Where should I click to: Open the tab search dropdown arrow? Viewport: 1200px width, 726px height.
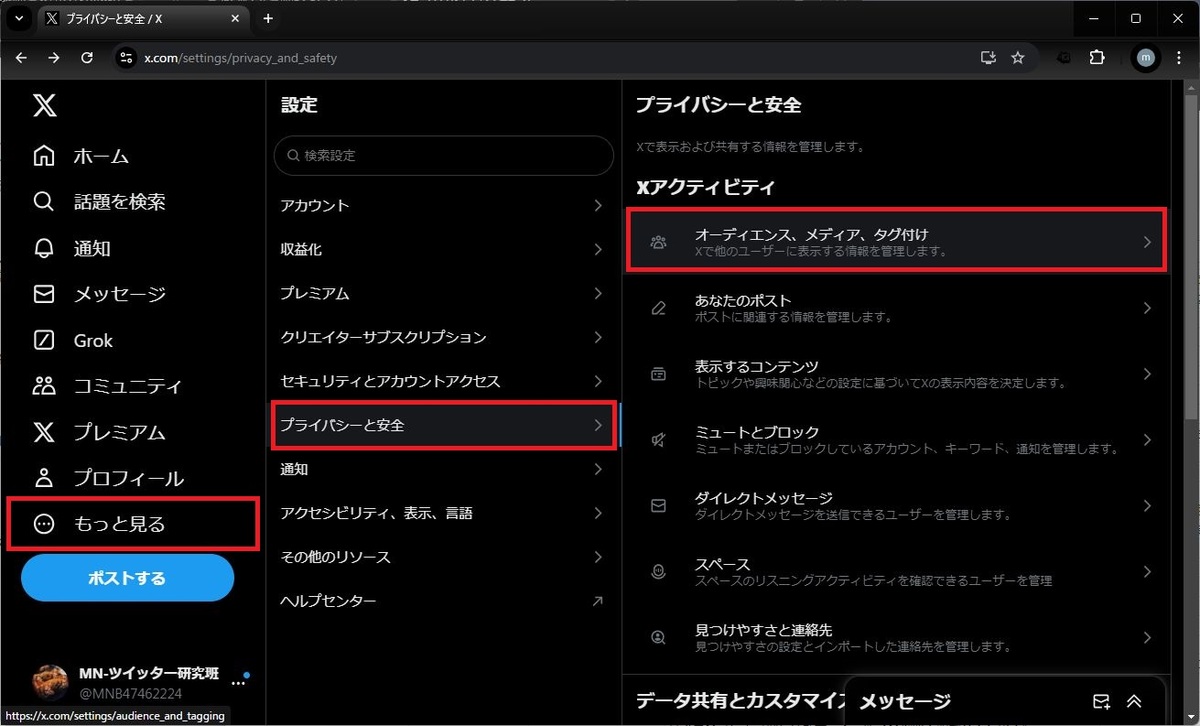pyautogui.click(x=18, y=18)
